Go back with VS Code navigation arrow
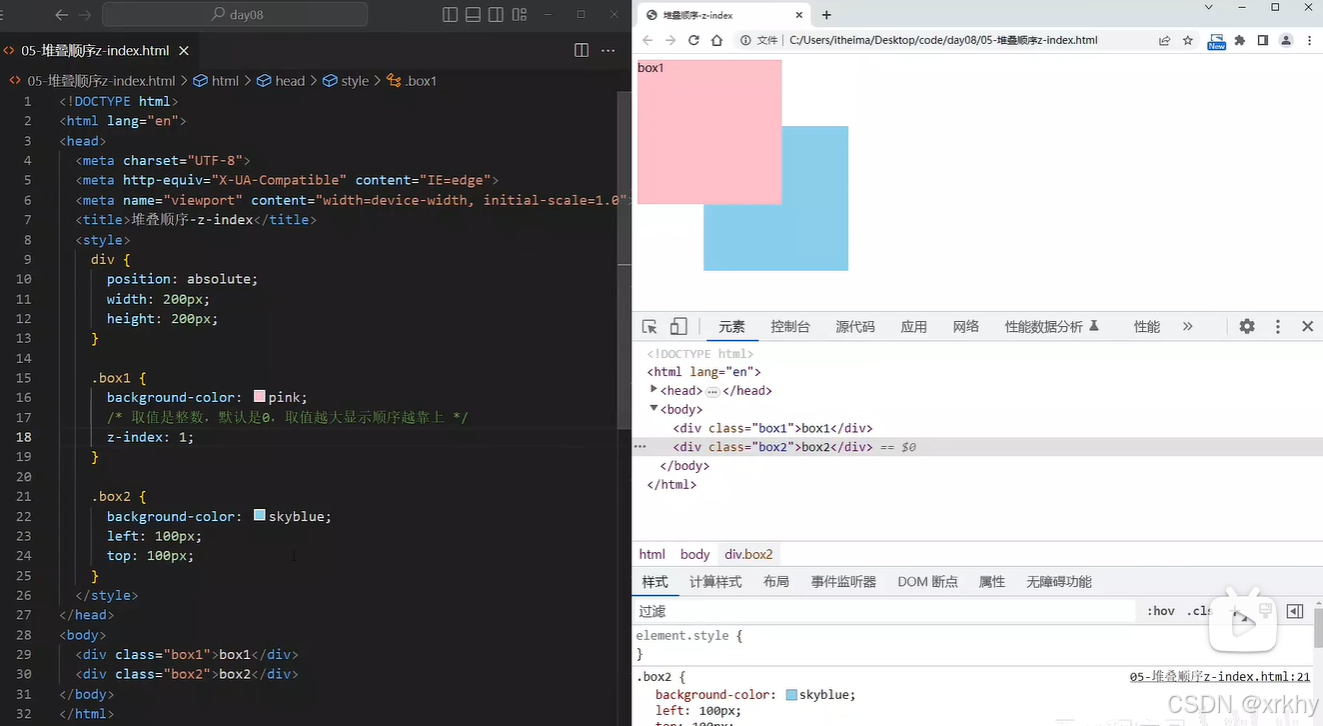This screenshot has width=1323, height=726. pyautogui.click(x=62, y=15)
